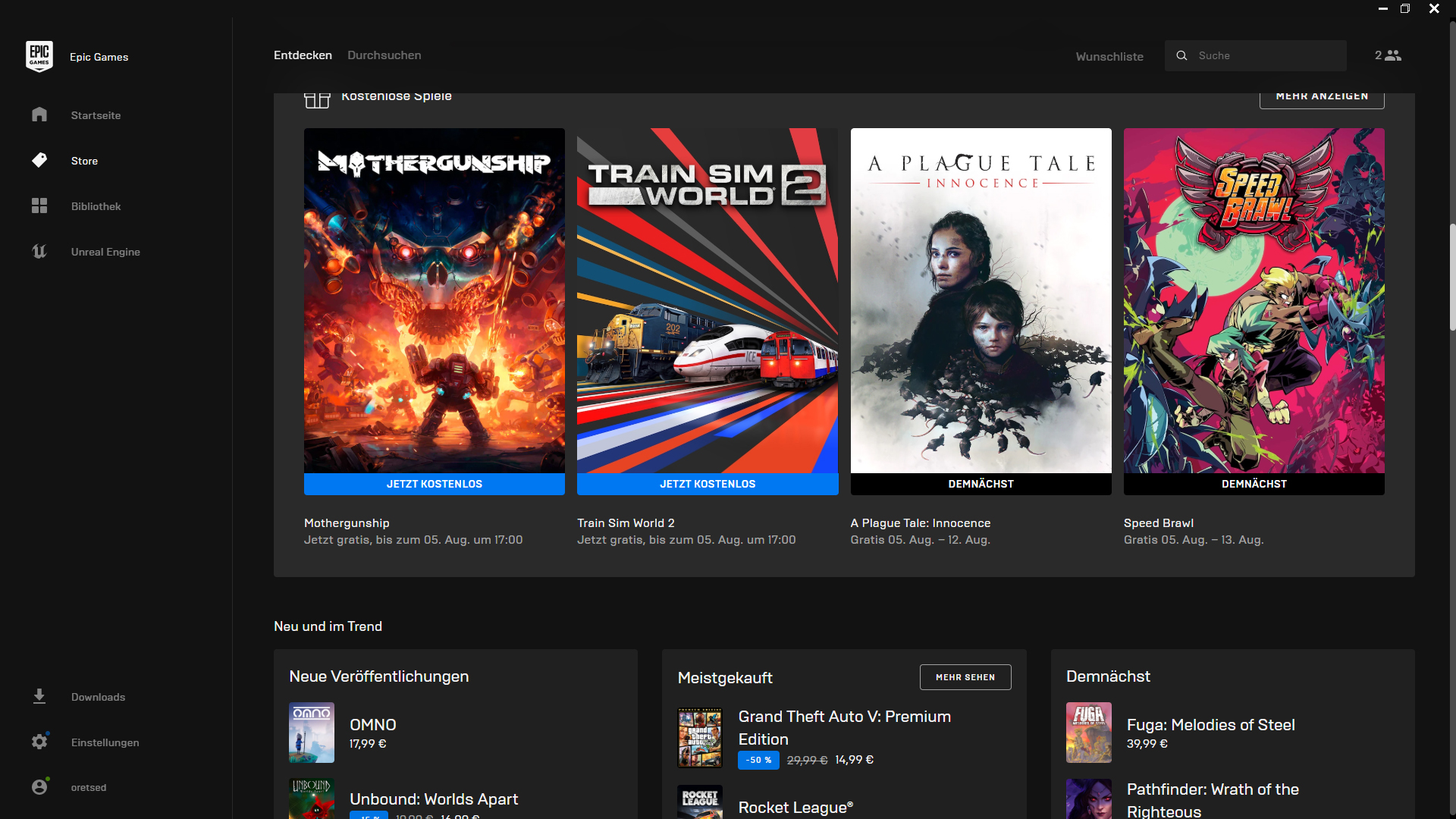1456x819 pixels.
Task: Click the vertical page scrollbar
Action: (1451, 277)
